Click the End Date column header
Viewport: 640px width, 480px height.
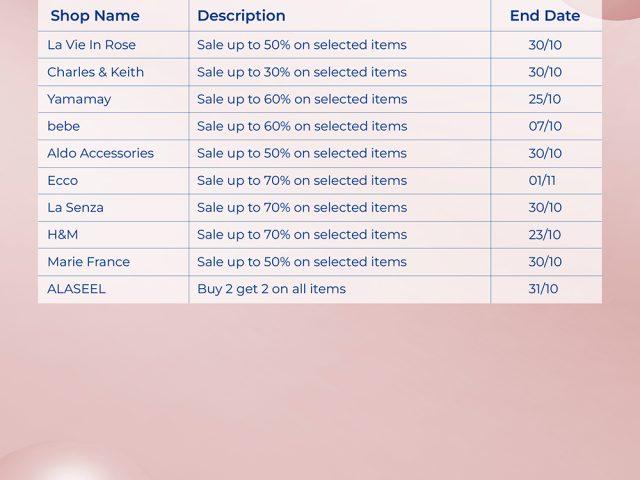(545, 16)
